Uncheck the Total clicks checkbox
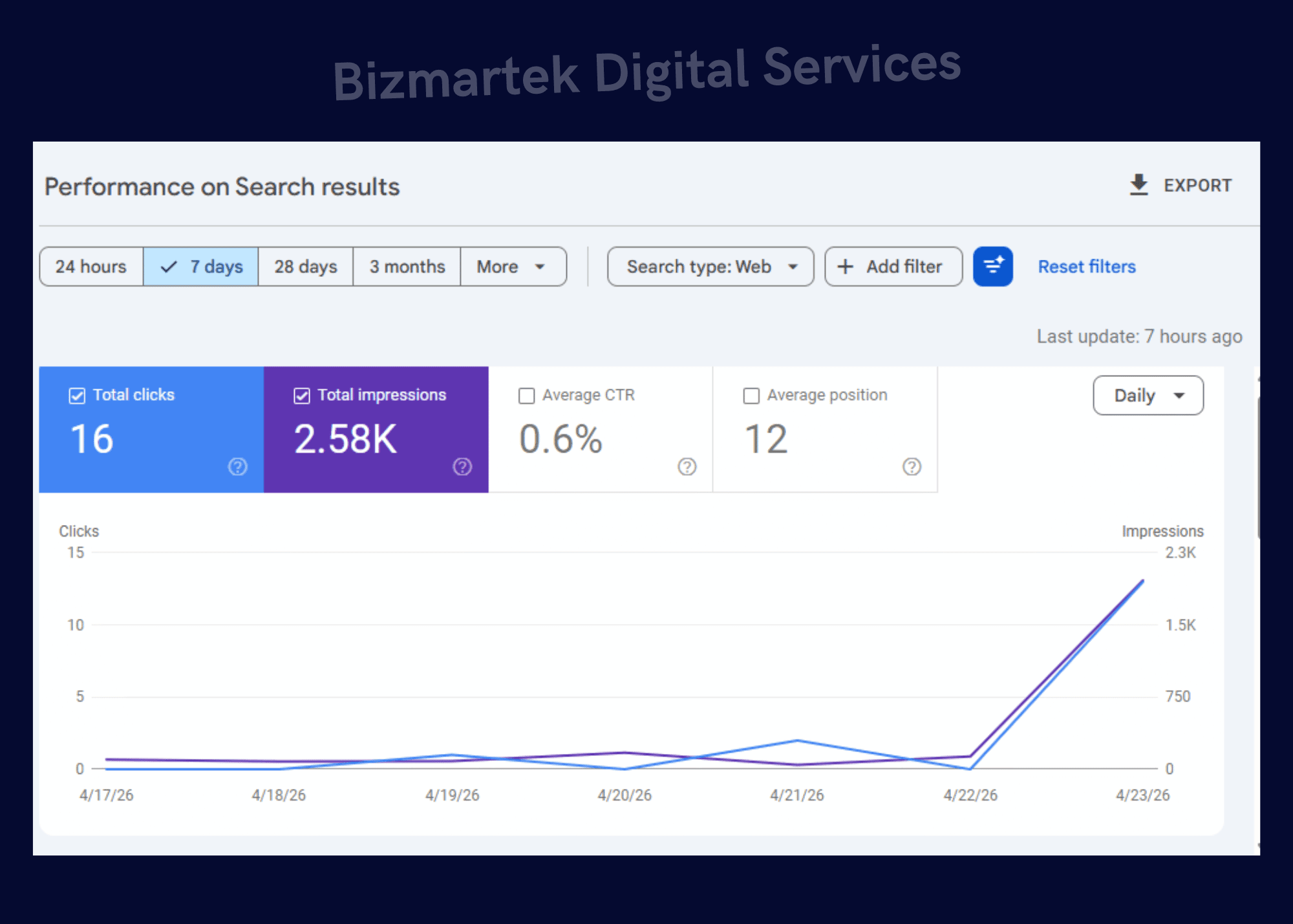Image resolution: width=1293 pixels, height=924 pixels. pyautogui.click(x=77, y=396)
